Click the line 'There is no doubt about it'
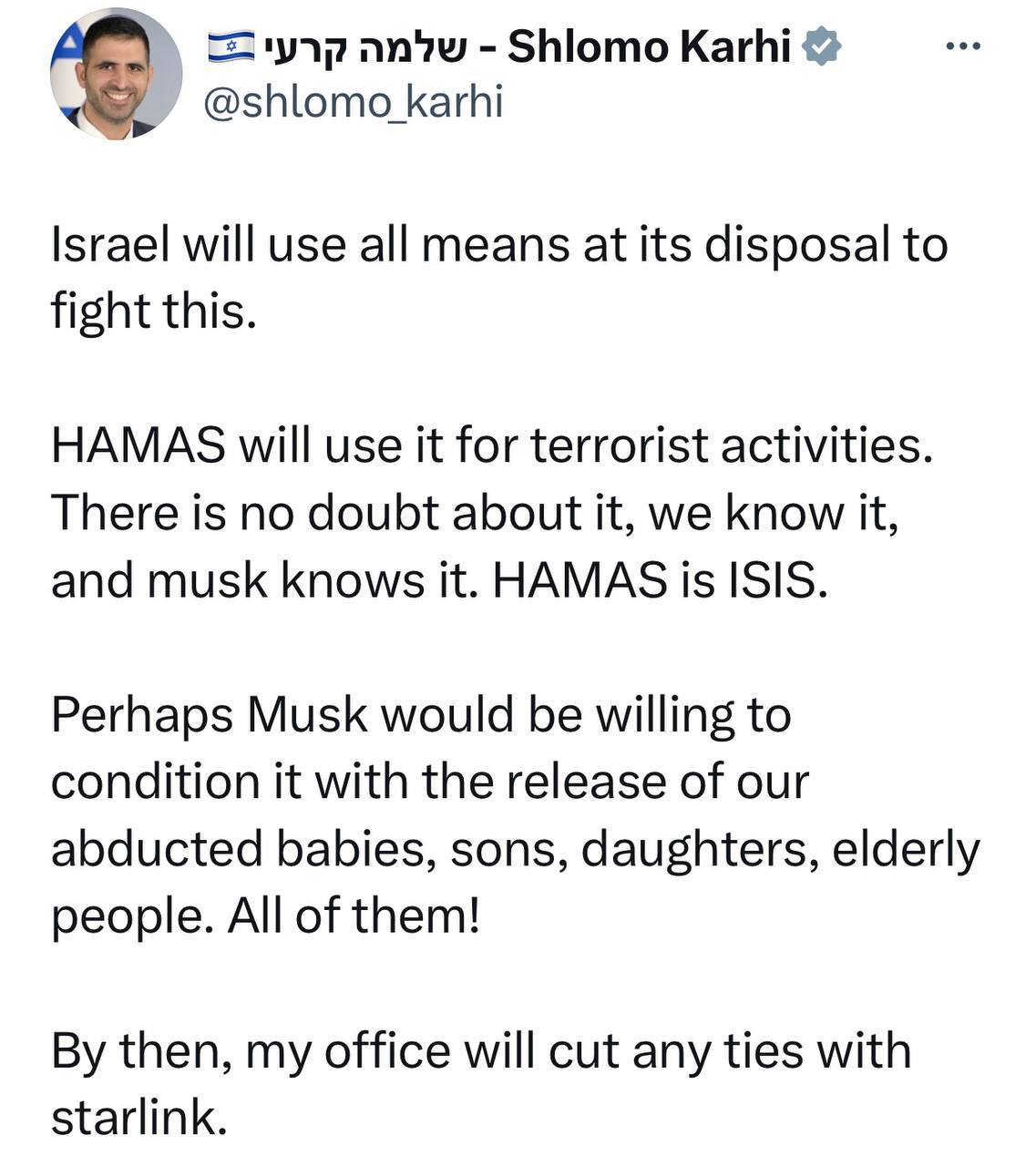1036x1166 pixels. point(475,513)
